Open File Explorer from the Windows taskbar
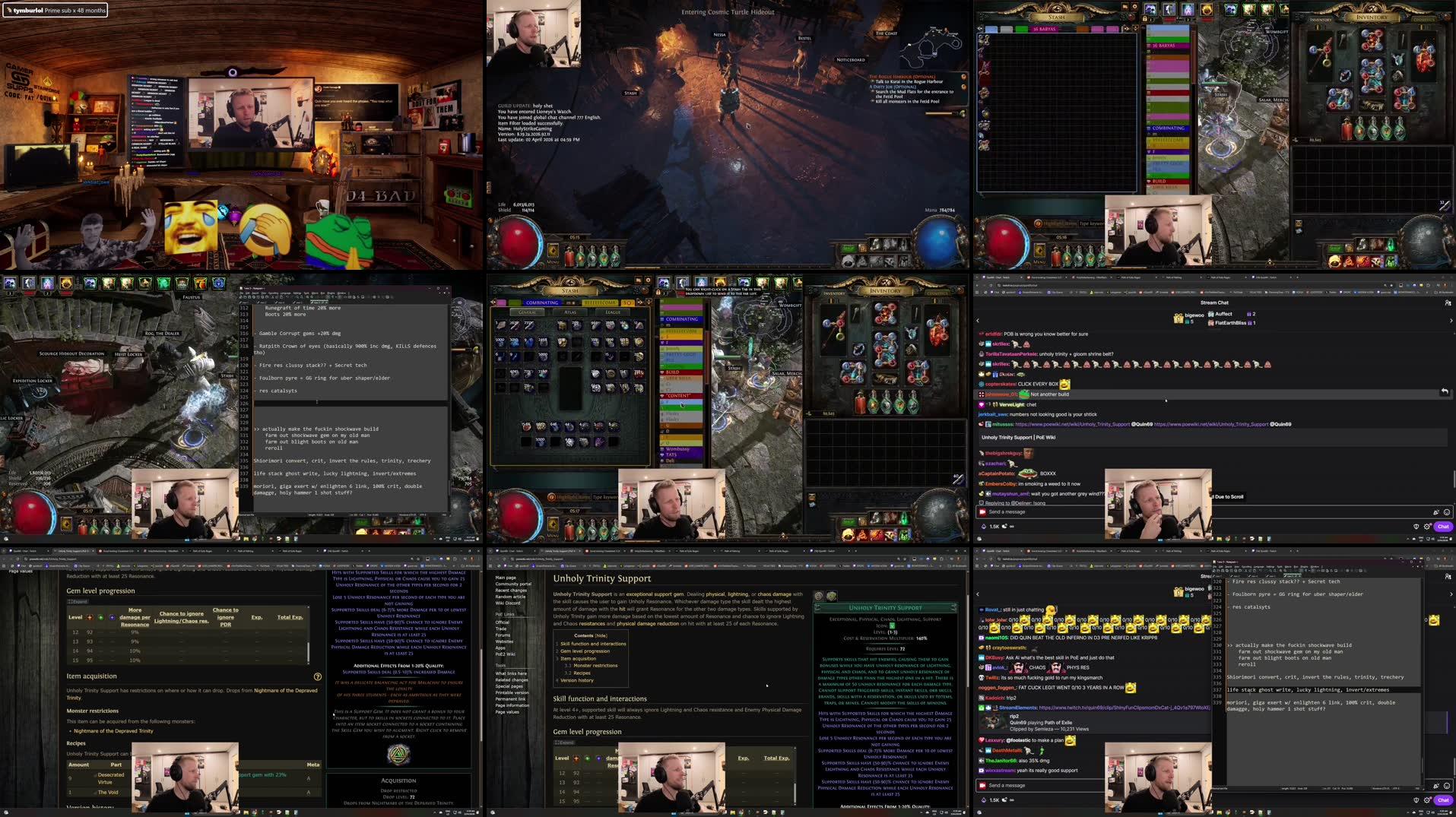Screen dimensions: 1456x817 pyautogui.click(x=245, y=812)
